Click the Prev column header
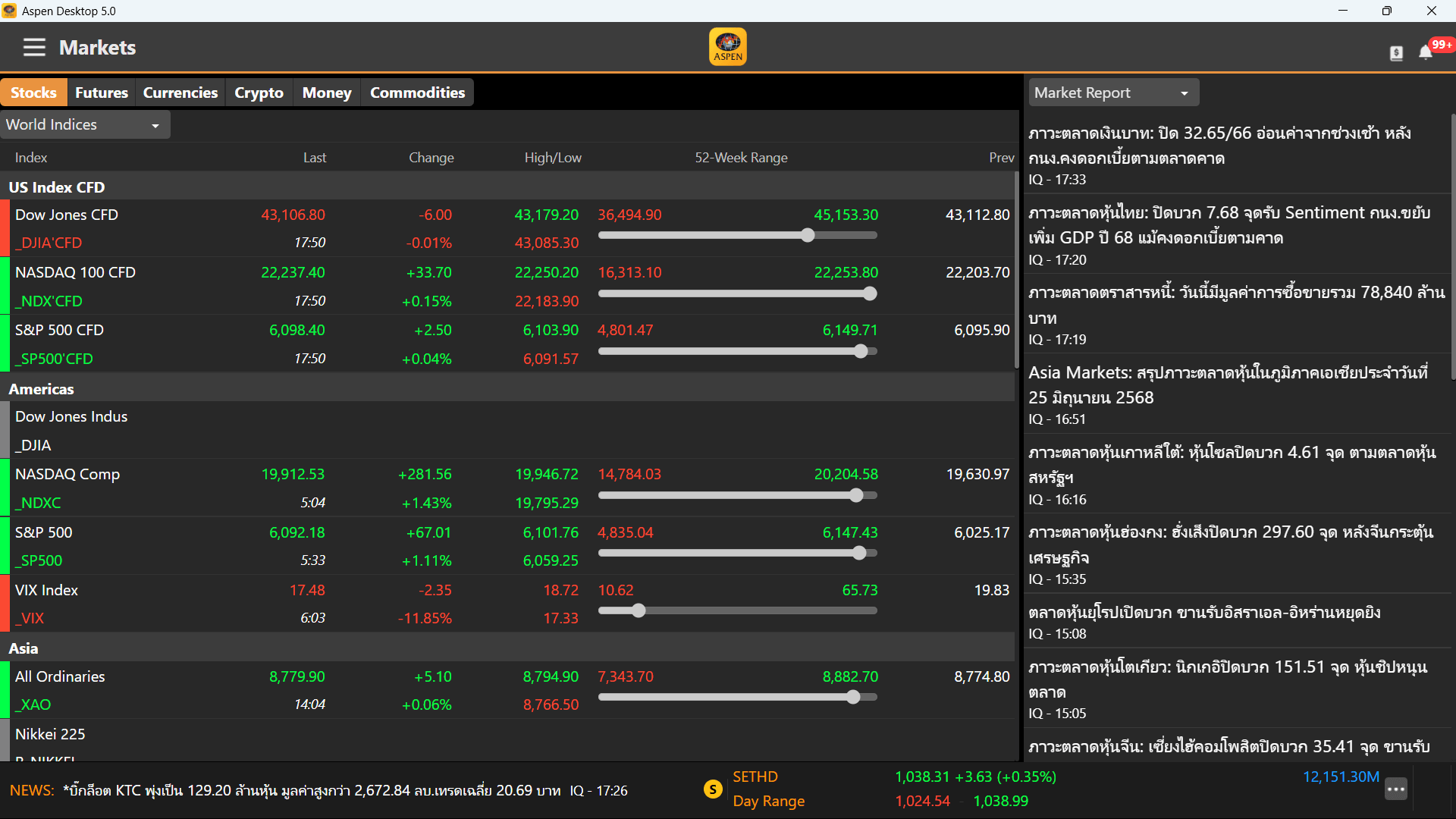This screenshot has width=1456, height=819. coord(1002,158)
